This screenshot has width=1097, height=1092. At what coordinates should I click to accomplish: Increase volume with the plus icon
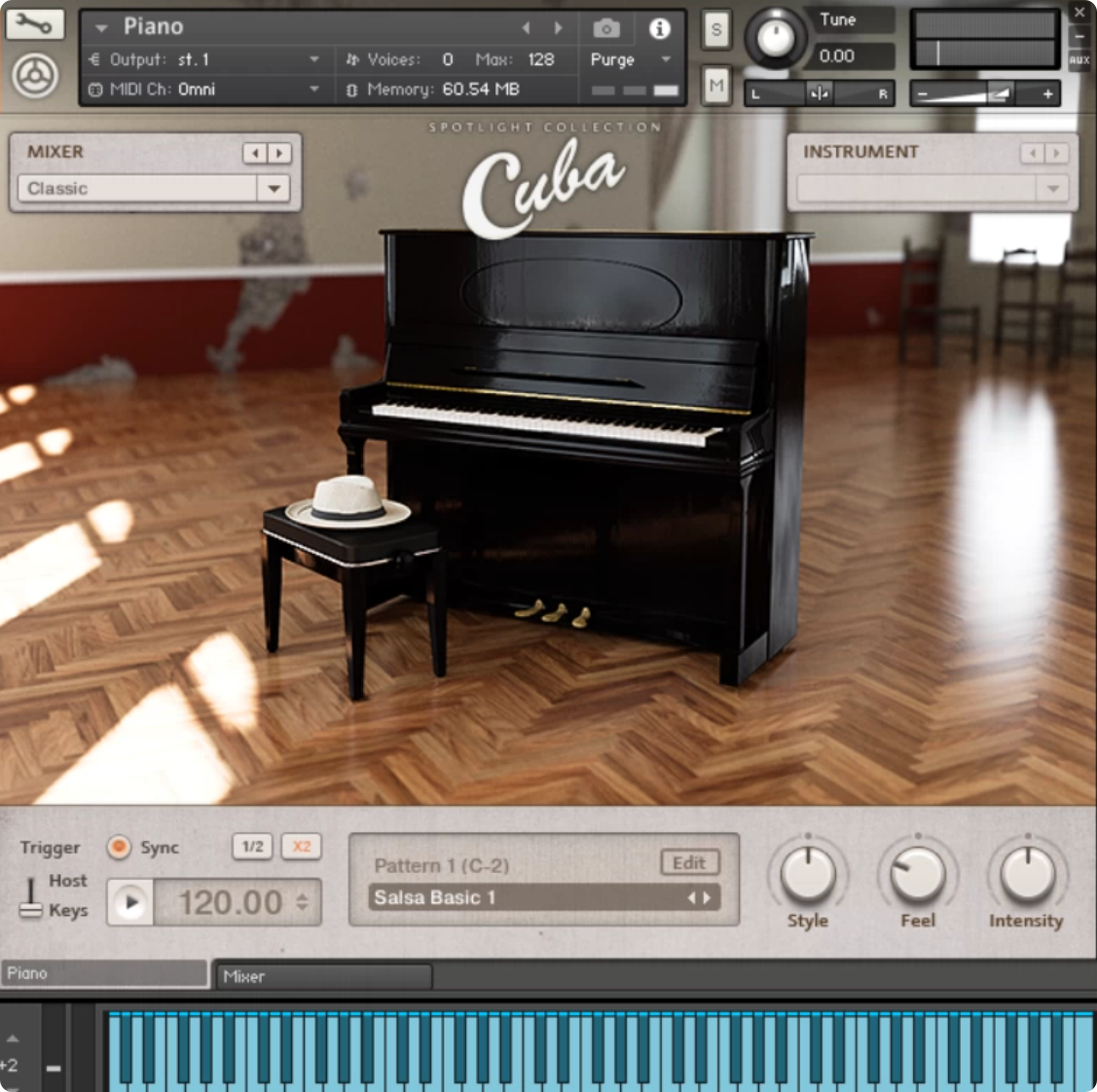click(x=1047, y=93)
